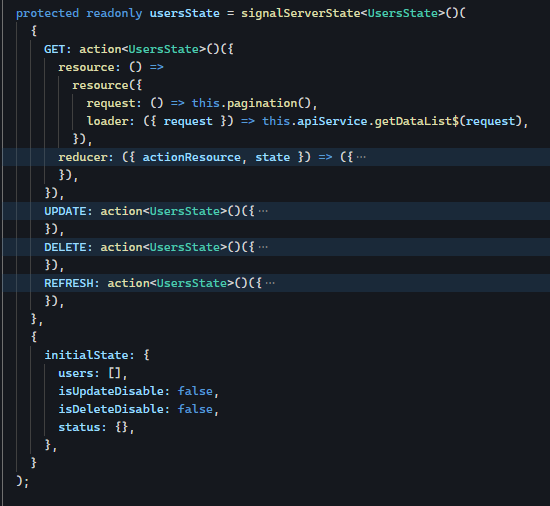Click the REFRESH property key

tap(68, 283)
